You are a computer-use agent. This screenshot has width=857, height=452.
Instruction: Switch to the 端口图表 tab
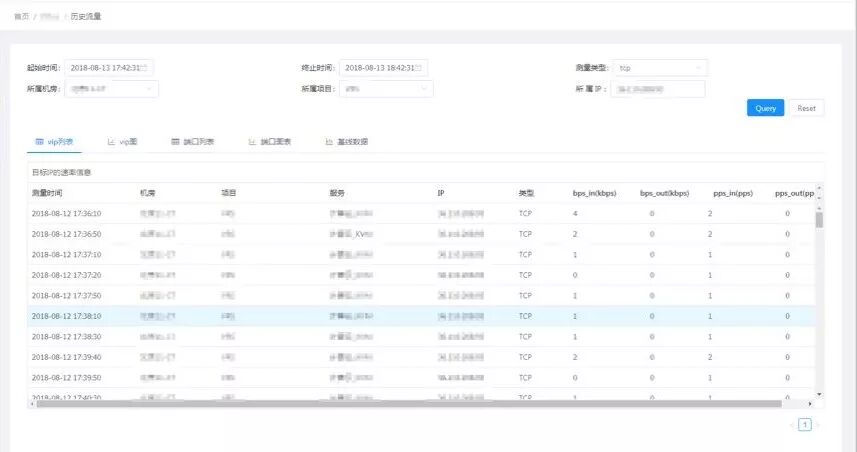270,142
